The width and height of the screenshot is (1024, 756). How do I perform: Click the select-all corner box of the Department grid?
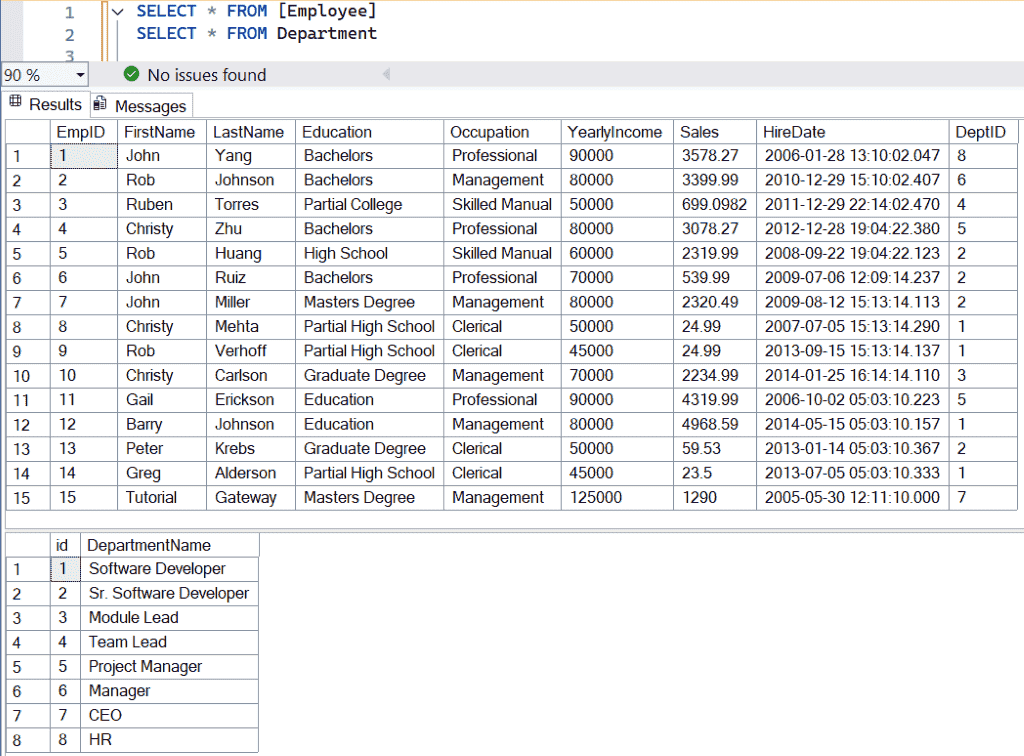pyautogui.click(x=27, y=545)
